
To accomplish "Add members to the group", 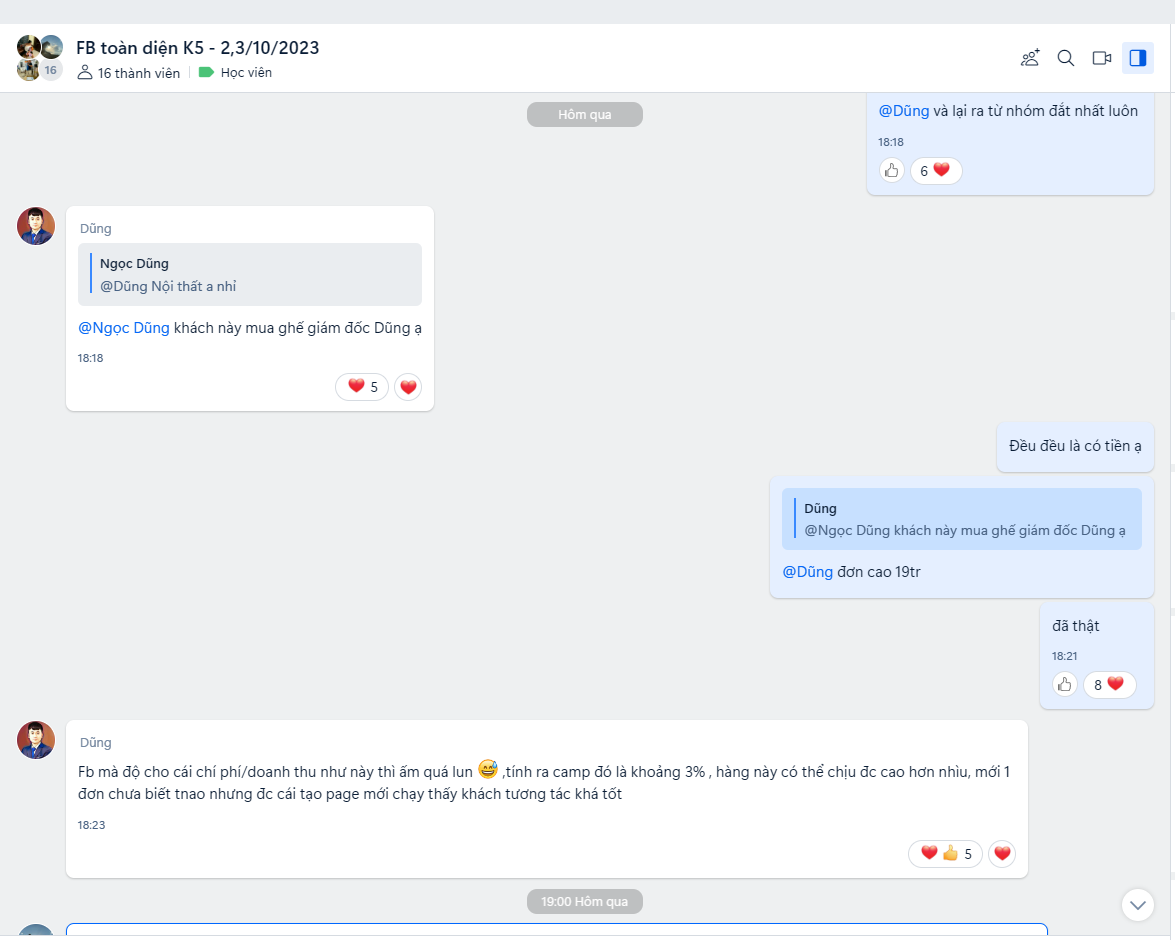I will (1029, 58).
